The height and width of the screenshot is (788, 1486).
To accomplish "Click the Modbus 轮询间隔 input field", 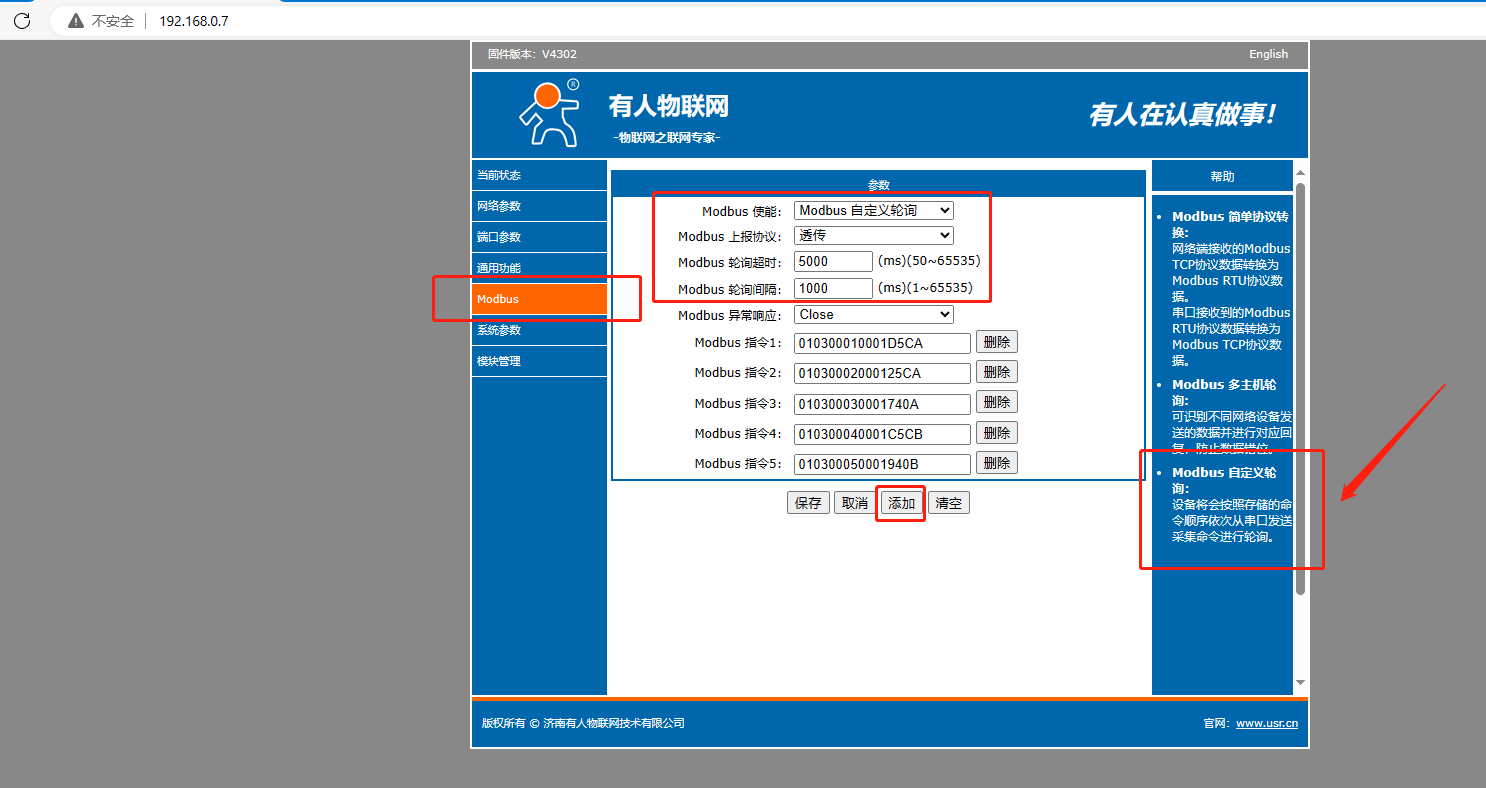I will (834, 288).
